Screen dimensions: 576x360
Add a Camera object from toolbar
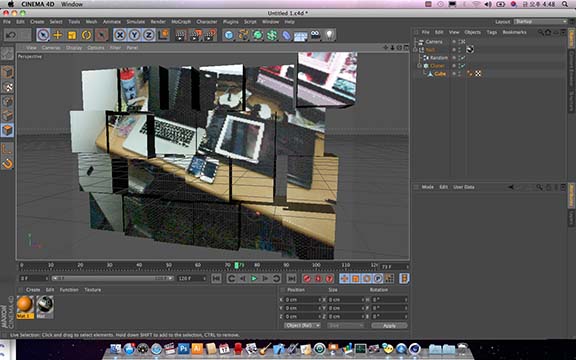315,35
